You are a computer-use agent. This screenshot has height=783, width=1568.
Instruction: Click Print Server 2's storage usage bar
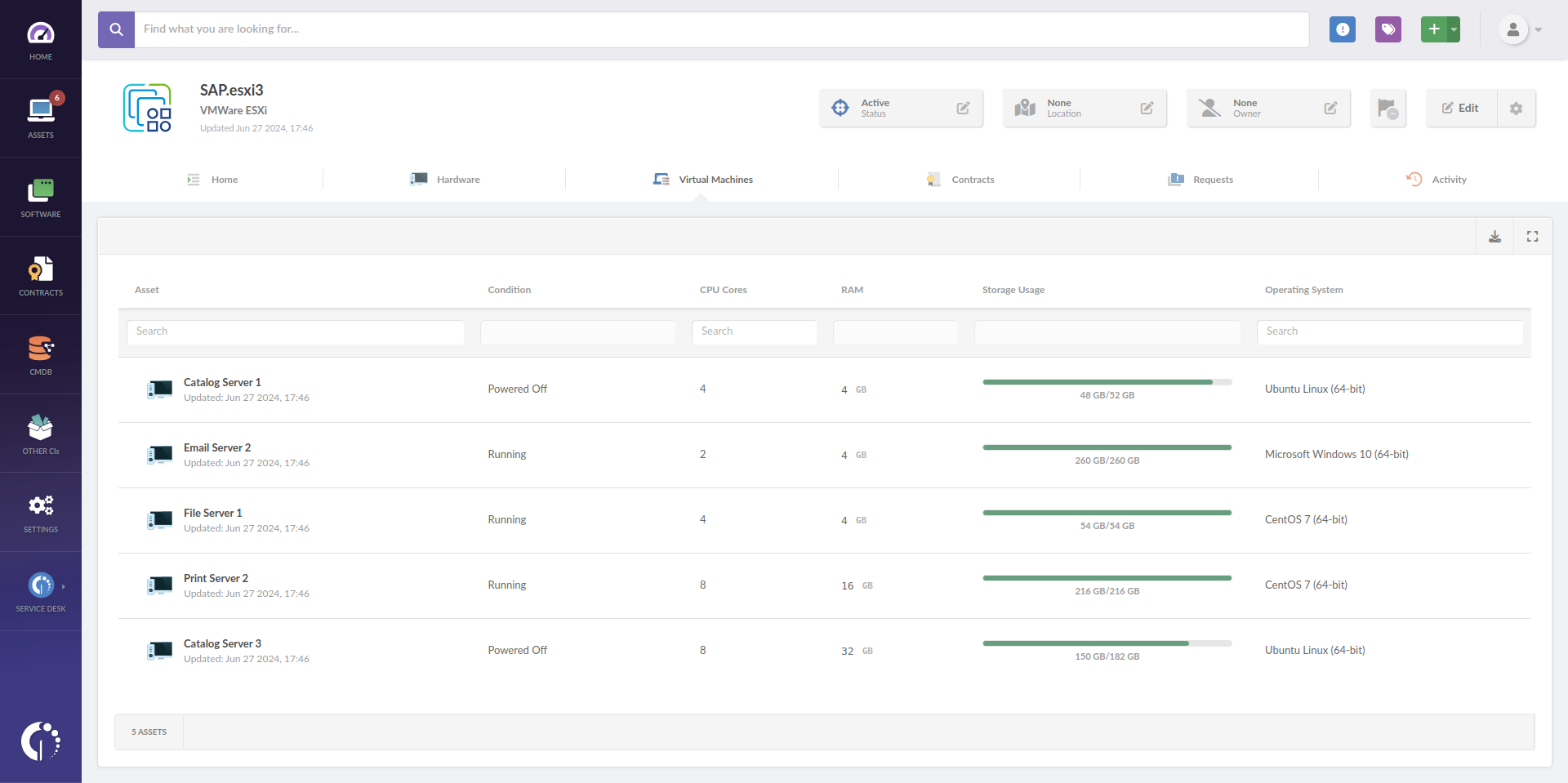(1107, 577)
